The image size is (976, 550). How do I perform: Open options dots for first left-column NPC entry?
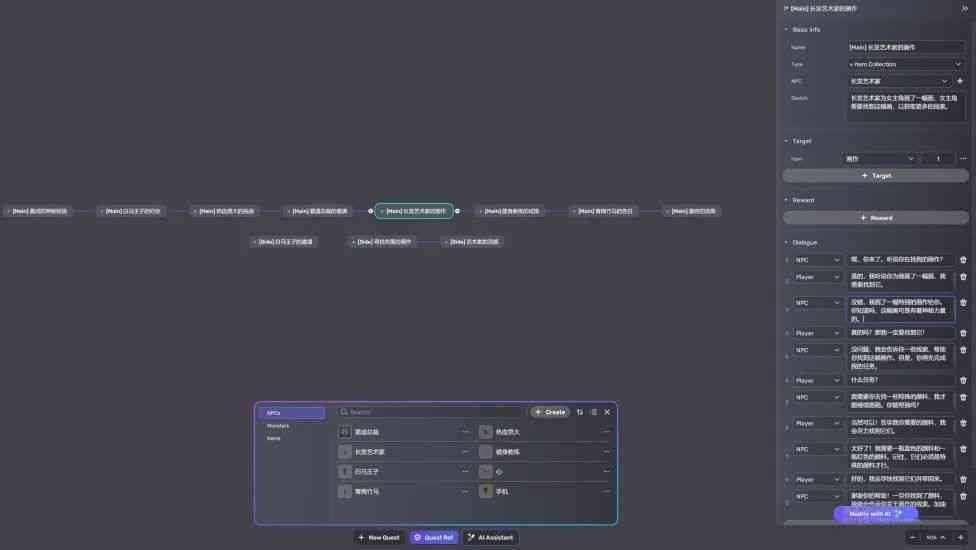pos(465,432)
